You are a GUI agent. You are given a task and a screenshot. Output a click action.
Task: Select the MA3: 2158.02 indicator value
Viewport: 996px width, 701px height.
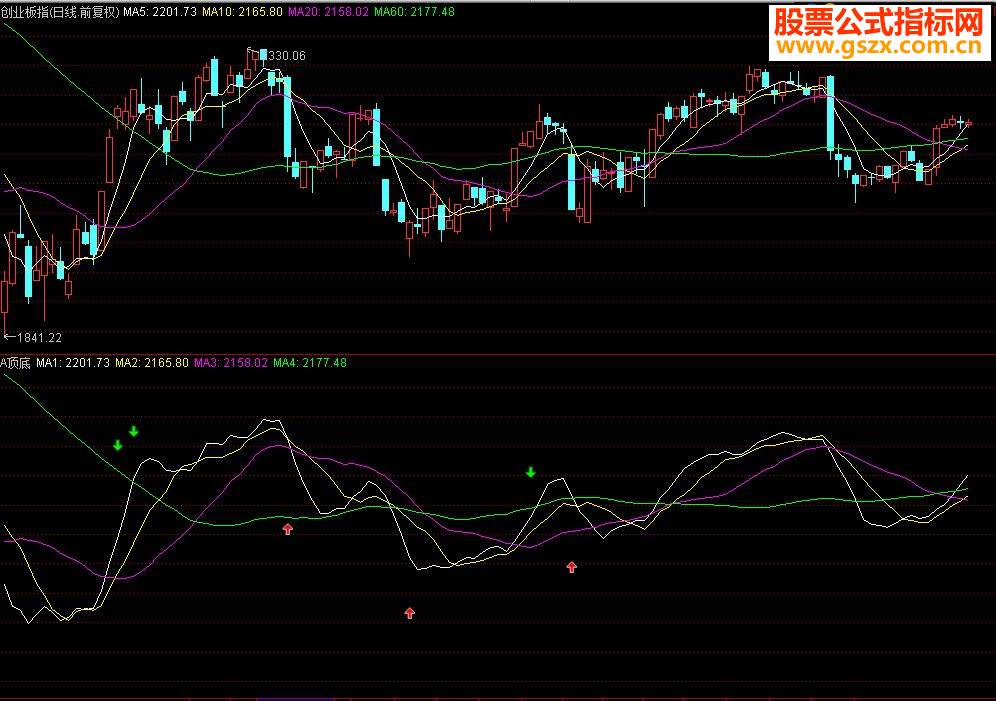coord(231,363)
